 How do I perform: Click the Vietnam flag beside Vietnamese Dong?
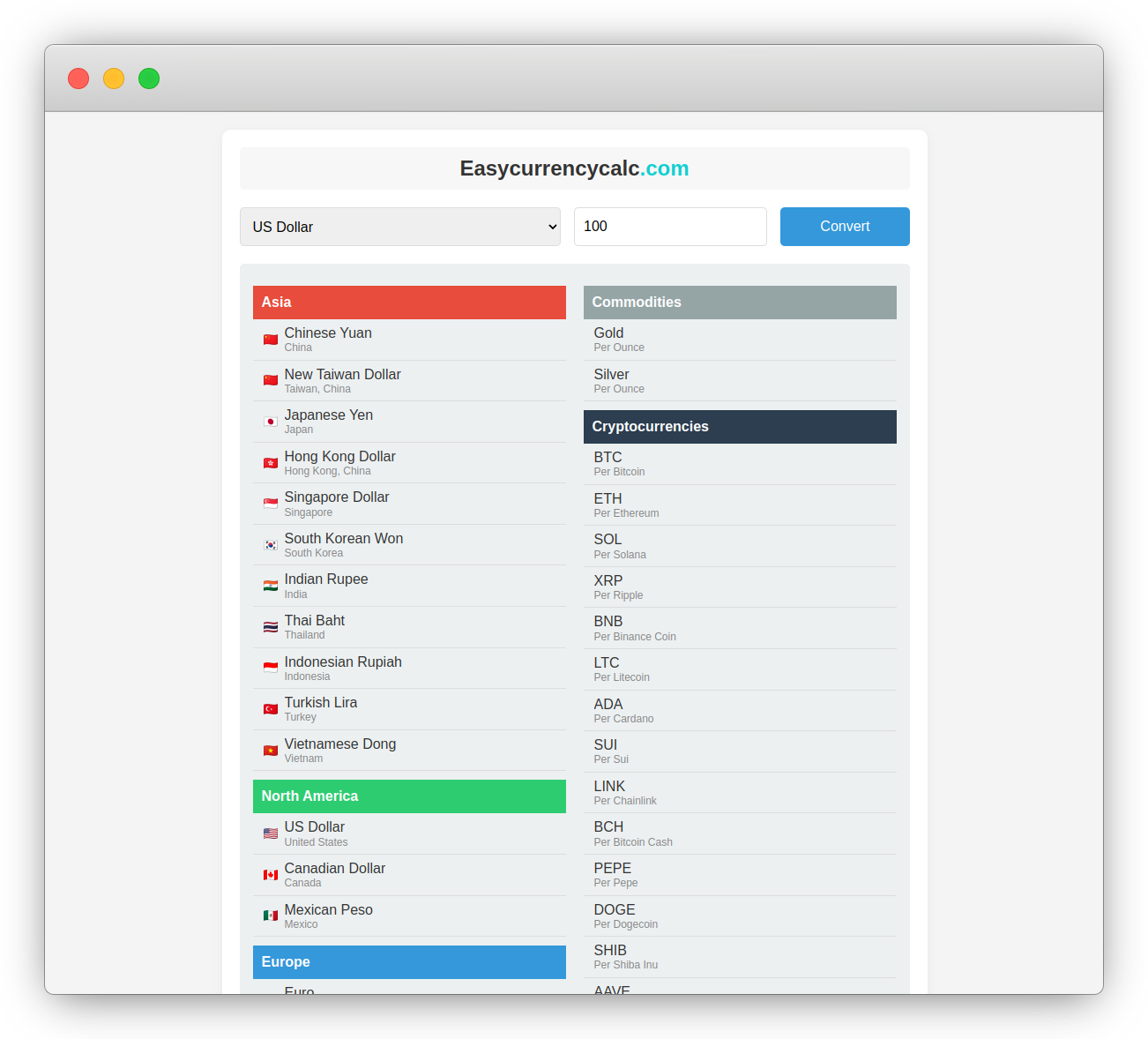(271, 751)
